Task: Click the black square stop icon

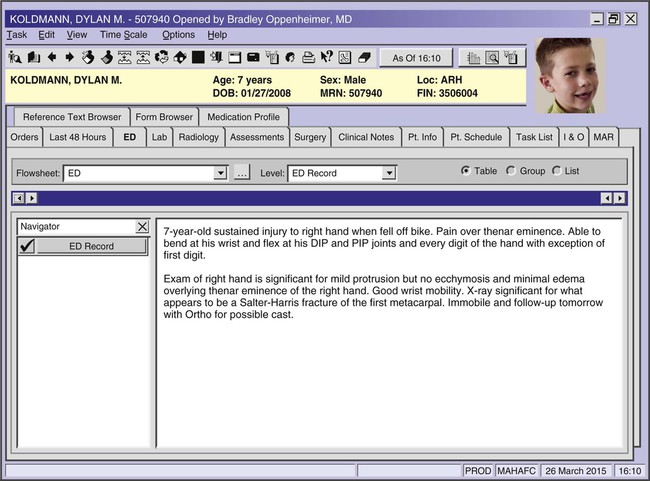Action: point(198,57)
